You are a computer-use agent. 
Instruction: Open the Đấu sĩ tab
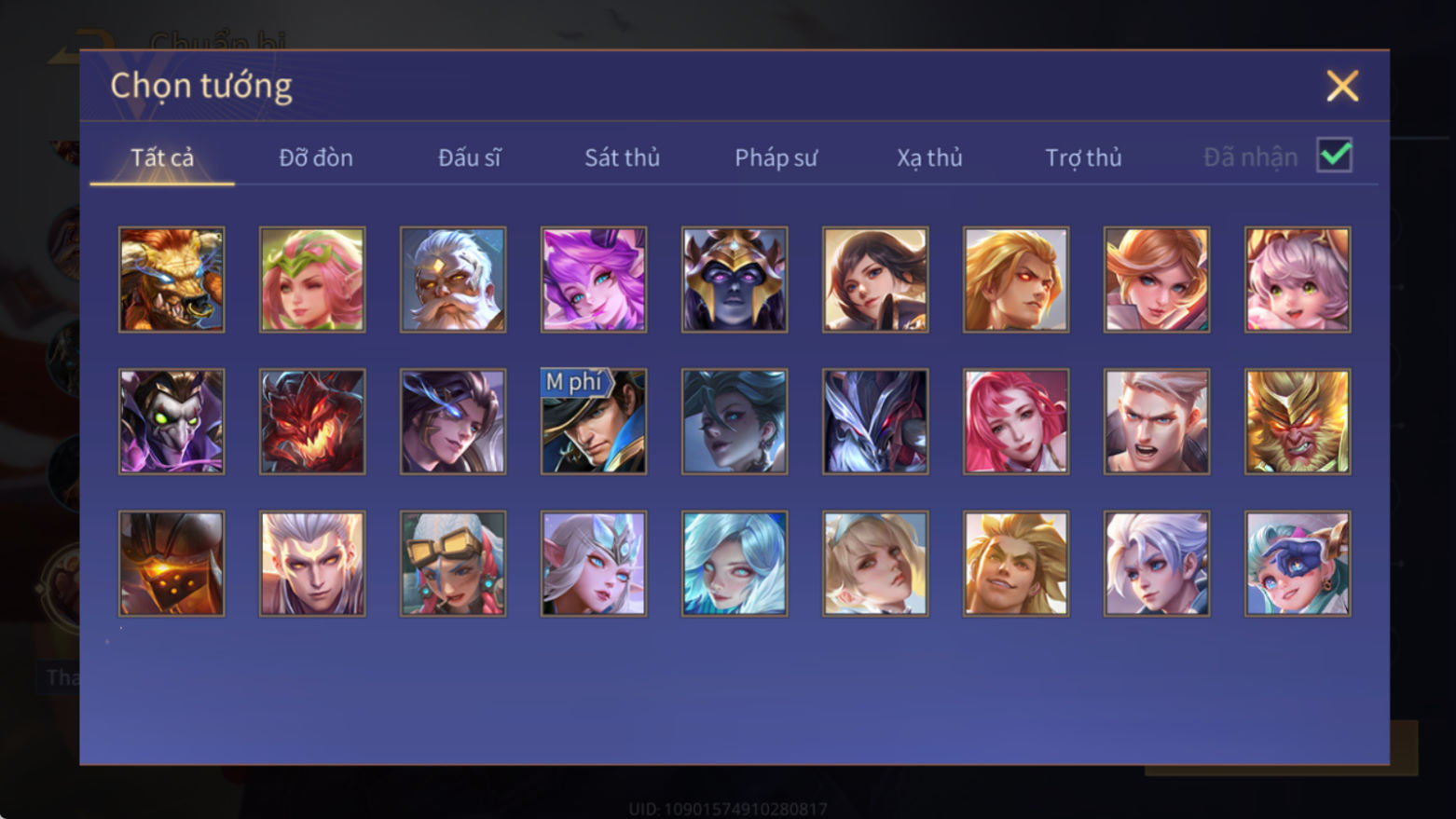coord(470,157)
